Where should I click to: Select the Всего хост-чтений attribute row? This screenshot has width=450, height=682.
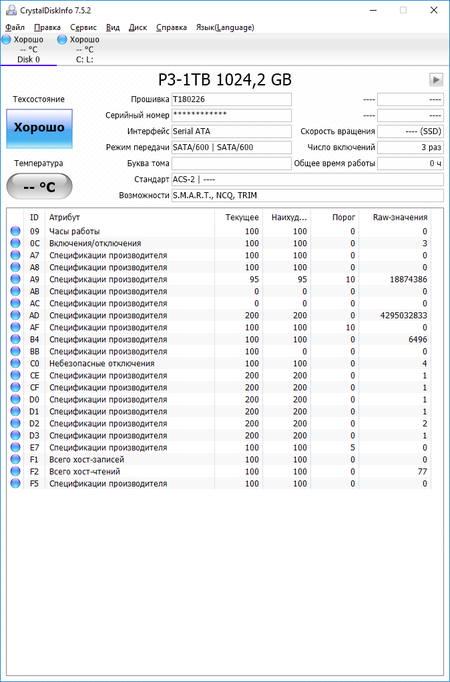219,471
